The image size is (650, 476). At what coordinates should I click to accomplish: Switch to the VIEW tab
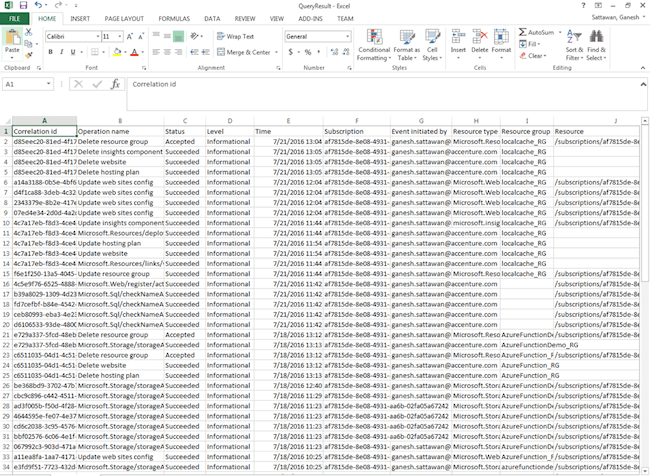pos(276,19)
